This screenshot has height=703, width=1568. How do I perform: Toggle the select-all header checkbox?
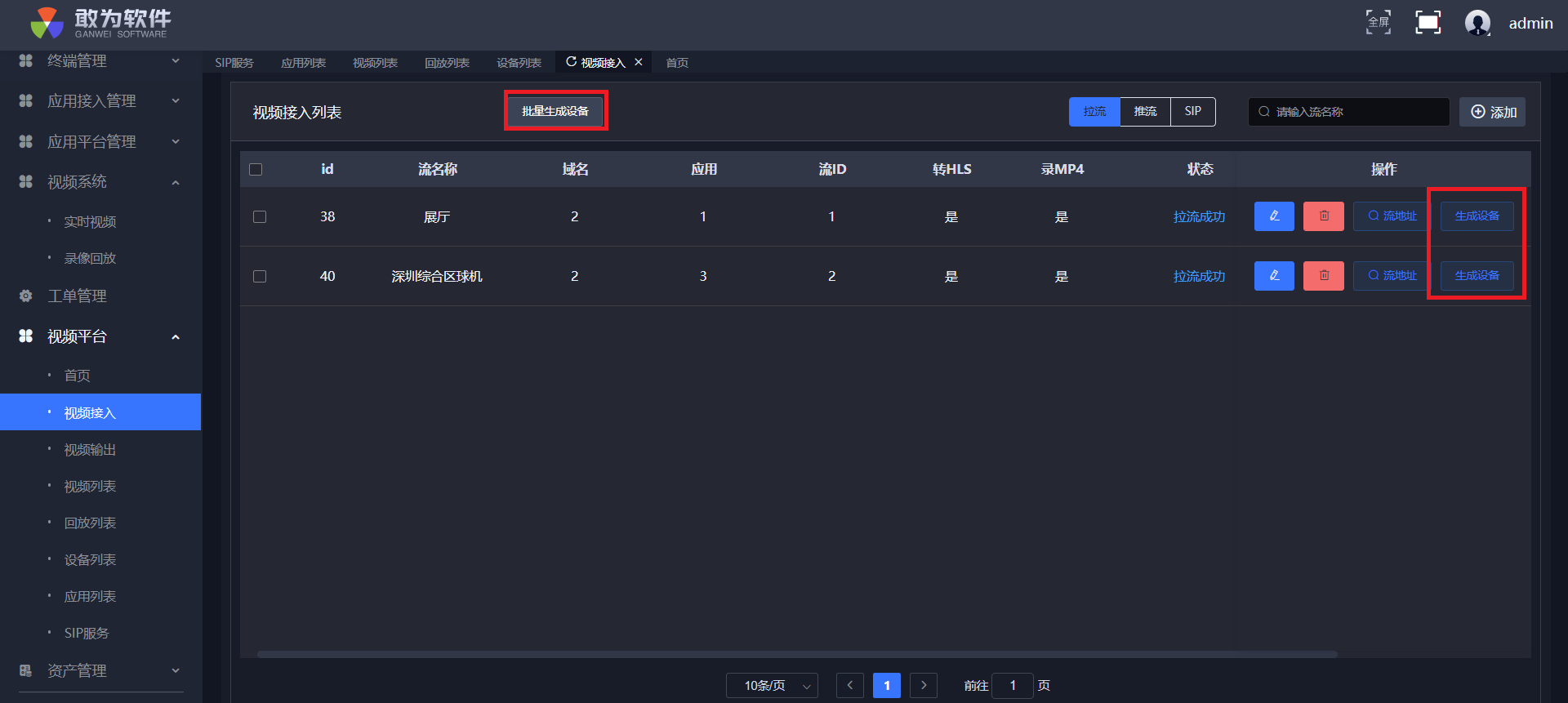click(256, 169)
